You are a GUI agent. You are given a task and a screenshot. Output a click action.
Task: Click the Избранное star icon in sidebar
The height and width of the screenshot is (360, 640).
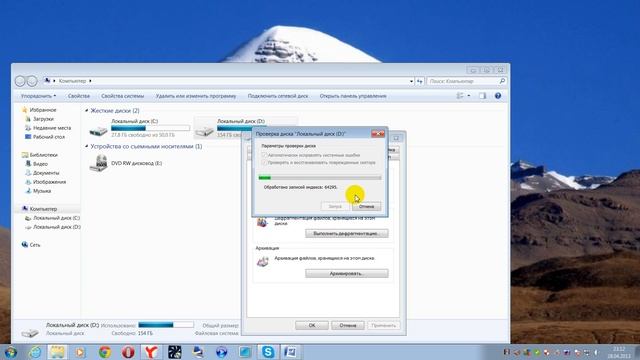tap(24, 110)
